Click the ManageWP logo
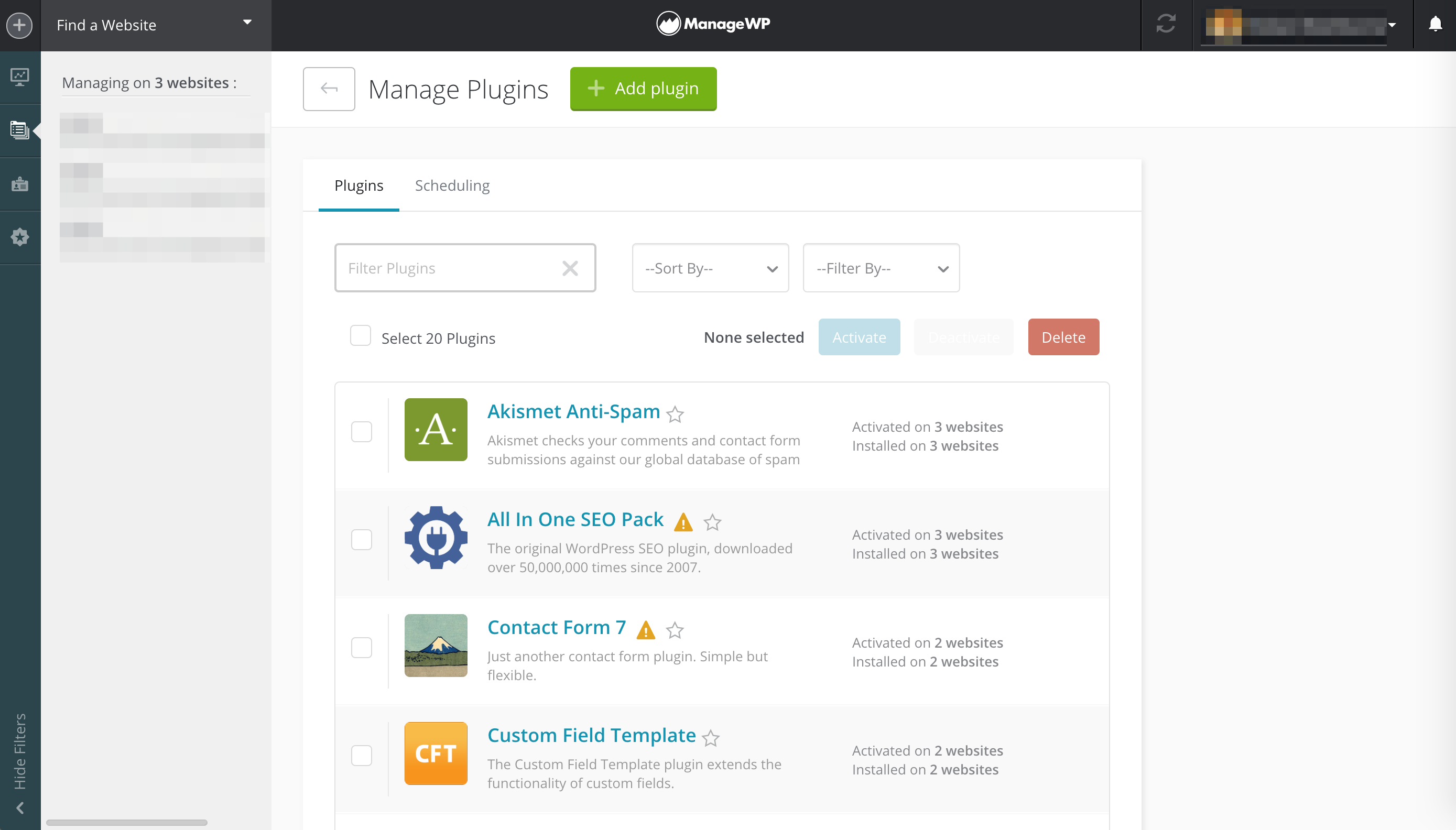The image size is (1456, 830). click(x=713, y=24)
